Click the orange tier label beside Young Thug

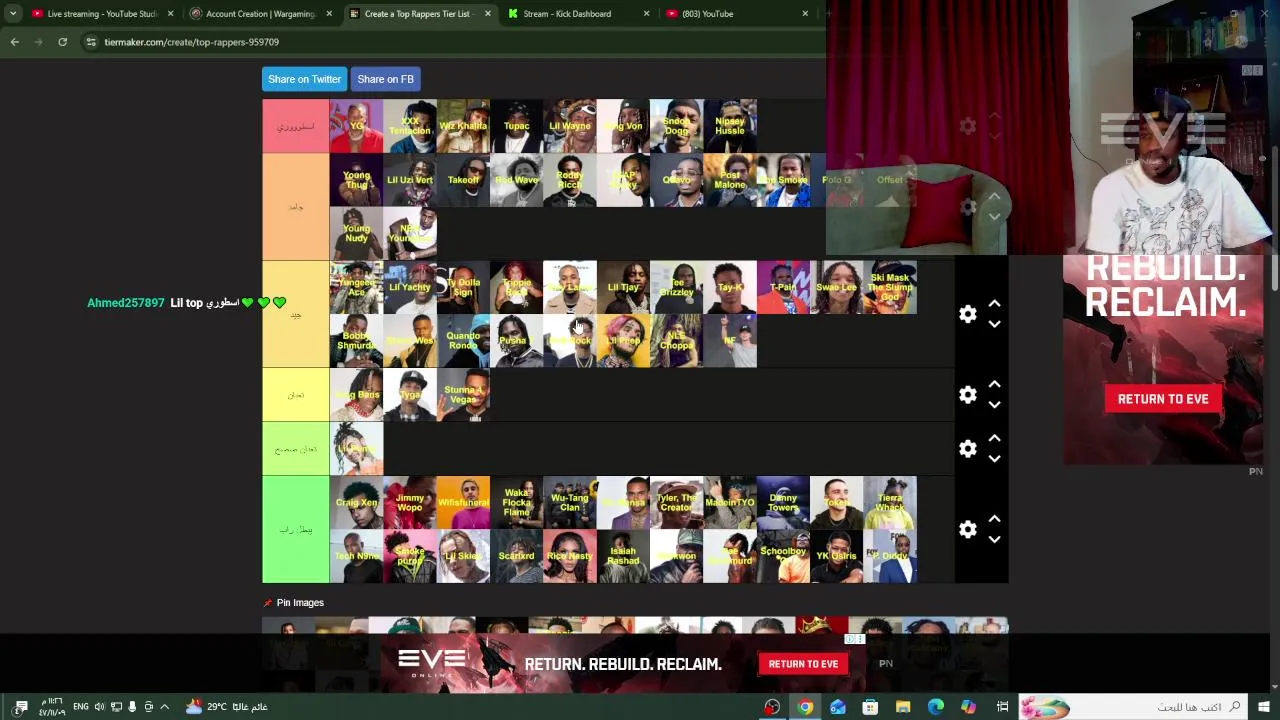coord(296,207)
